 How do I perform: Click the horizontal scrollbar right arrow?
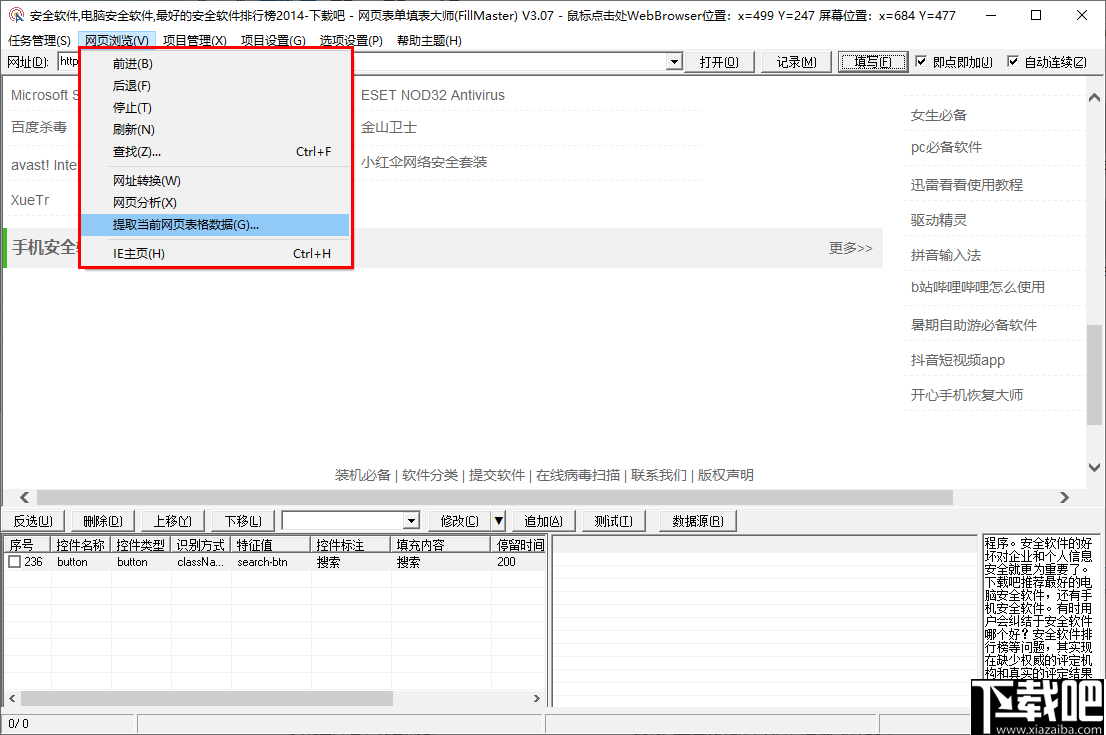point(1064,497)
